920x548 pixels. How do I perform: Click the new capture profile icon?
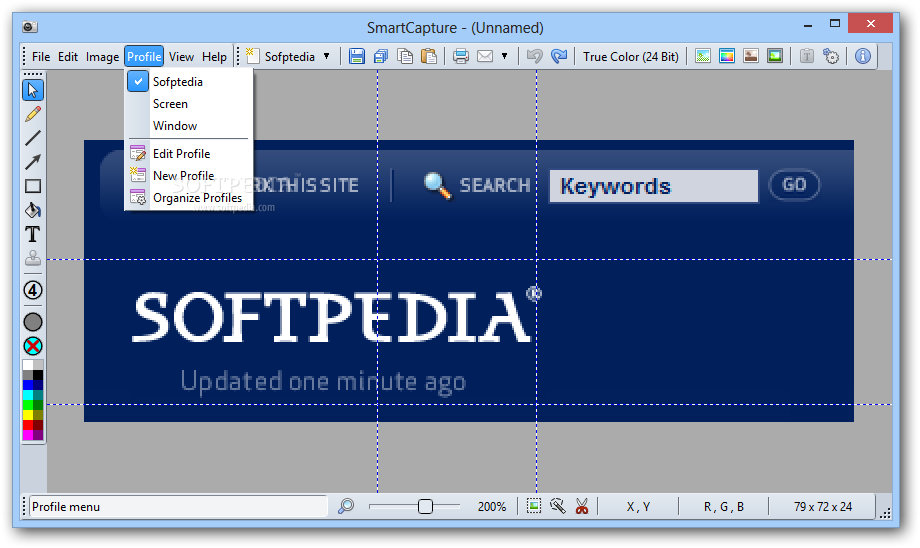point(252,56)
